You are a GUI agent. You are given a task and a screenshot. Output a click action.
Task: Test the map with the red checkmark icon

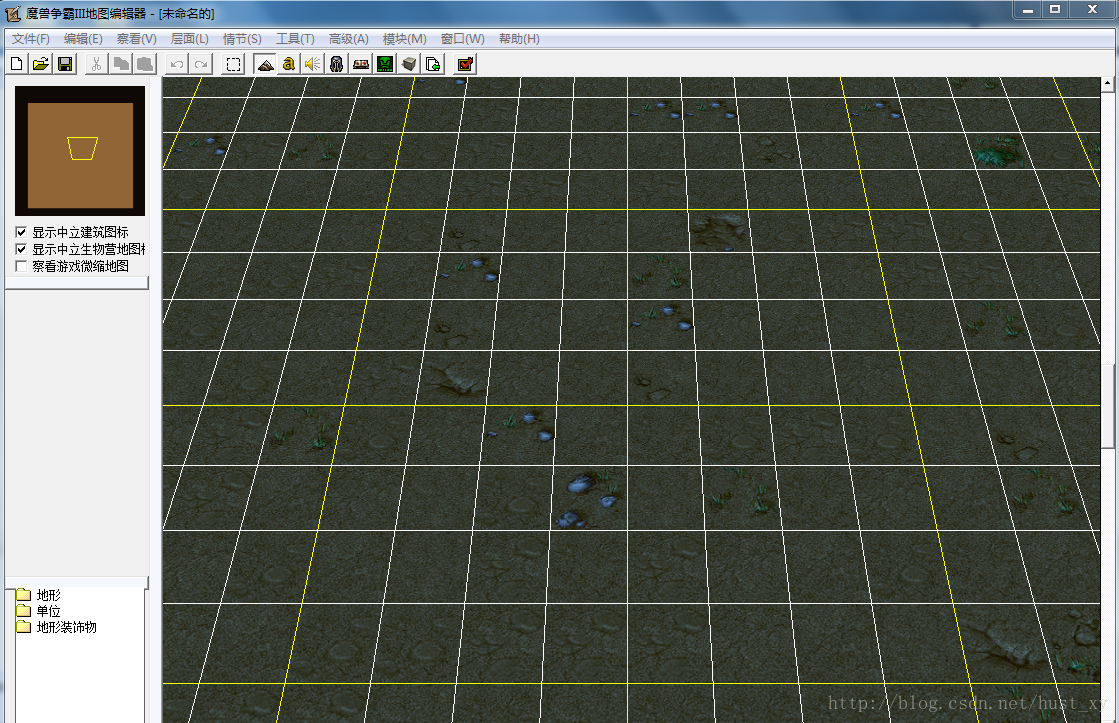(465, 64)
